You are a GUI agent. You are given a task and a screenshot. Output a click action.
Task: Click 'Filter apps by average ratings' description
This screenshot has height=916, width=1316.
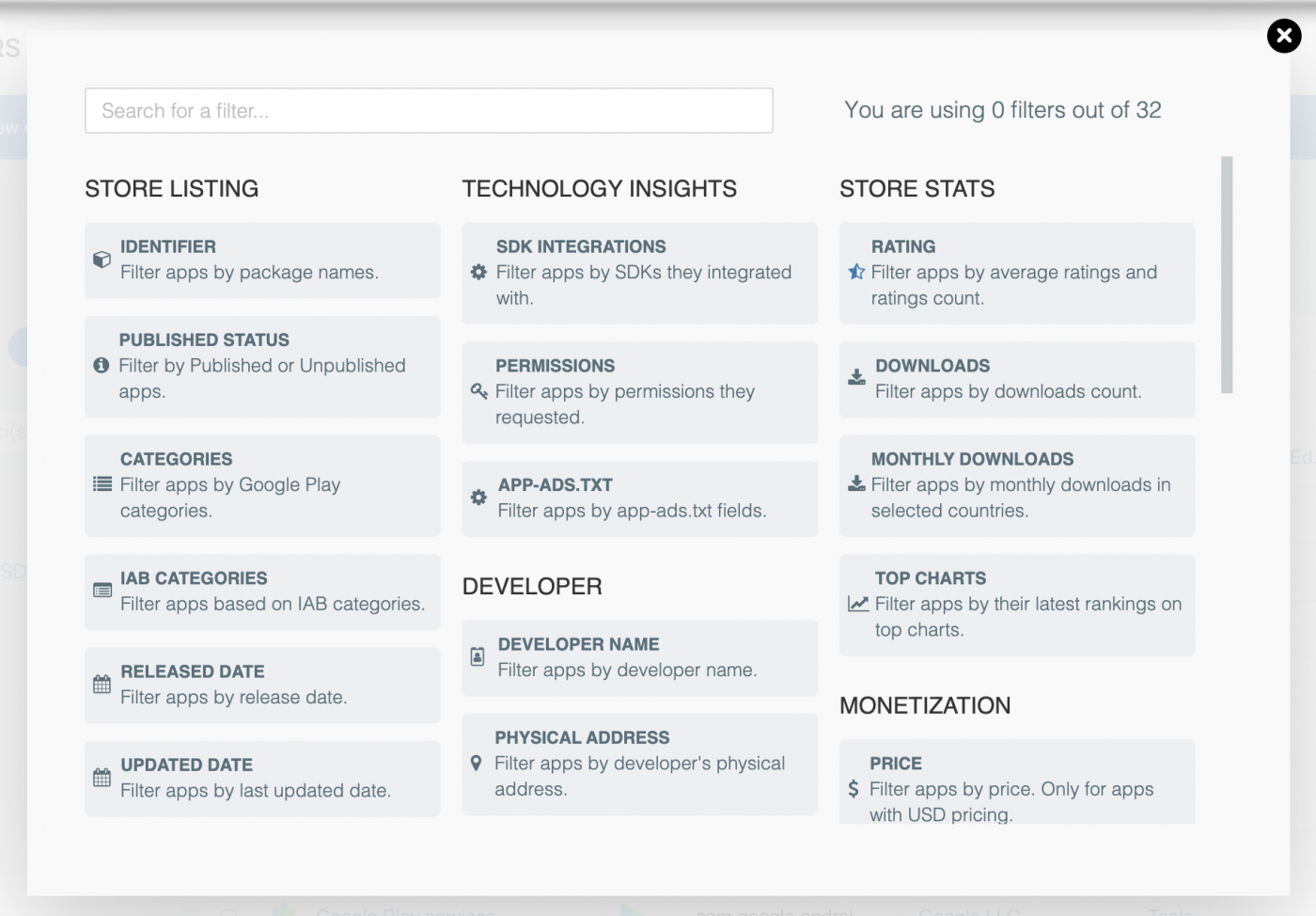[x=1014, y=285]
